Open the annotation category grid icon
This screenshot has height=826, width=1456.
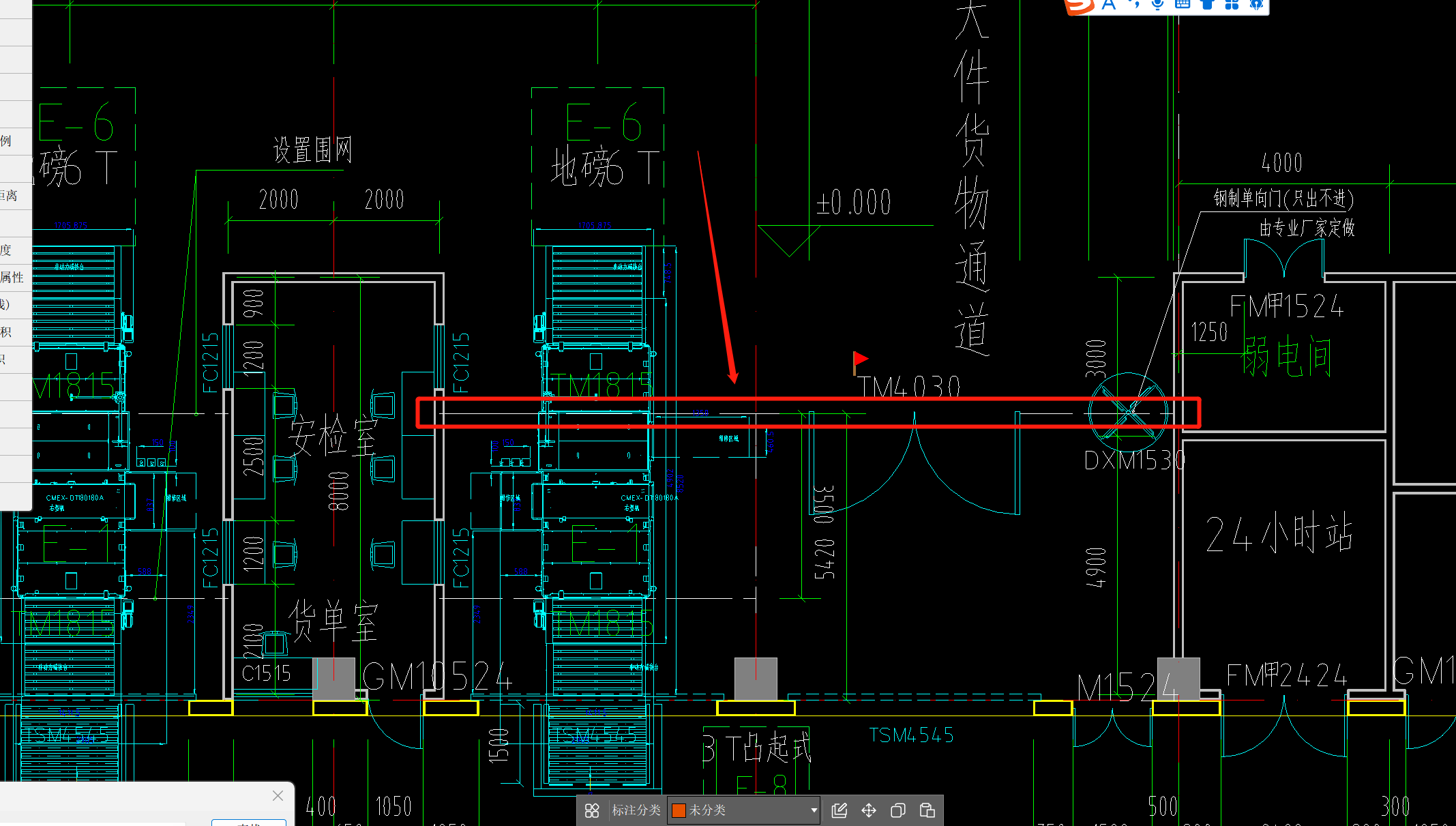pos(592,810)
